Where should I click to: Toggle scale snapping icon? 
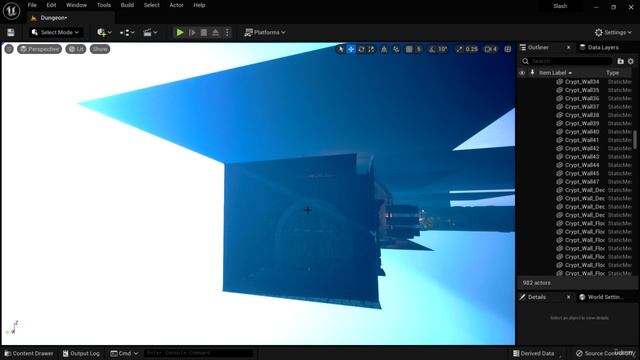click(460, 49)
